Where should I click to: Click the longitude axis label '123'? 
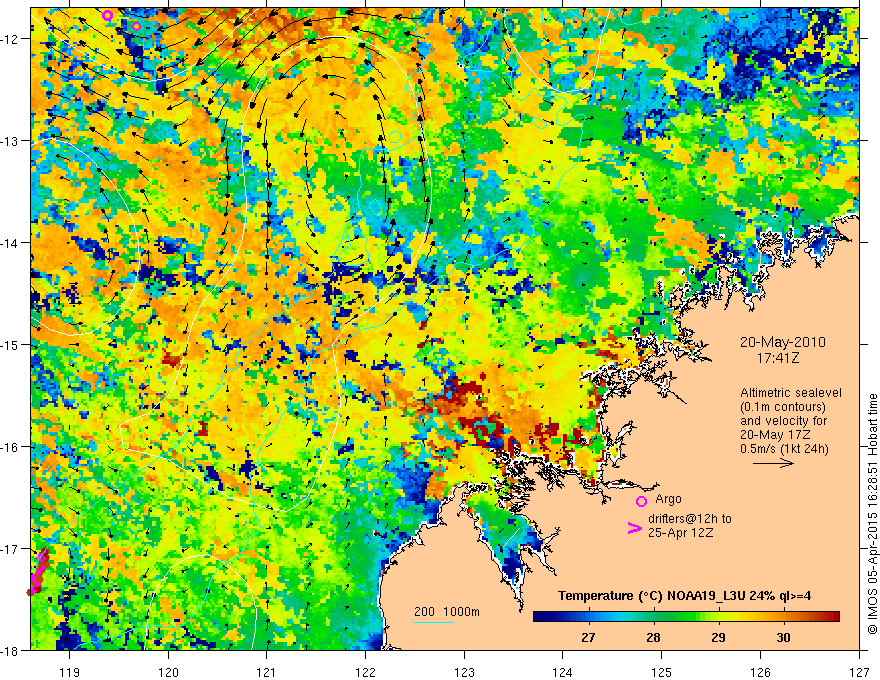464,672
